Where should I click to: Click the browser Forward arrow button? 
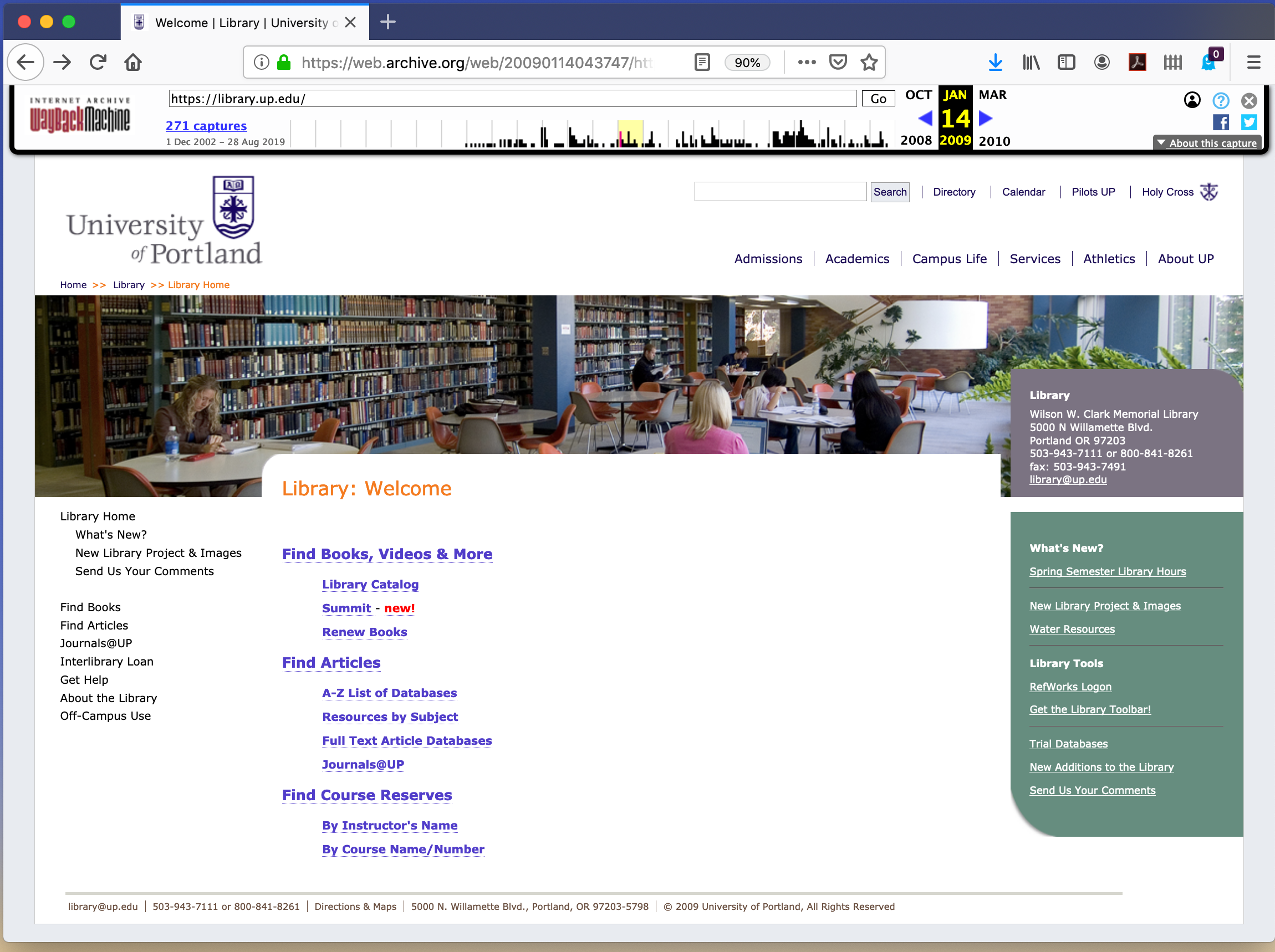(62, 62)
